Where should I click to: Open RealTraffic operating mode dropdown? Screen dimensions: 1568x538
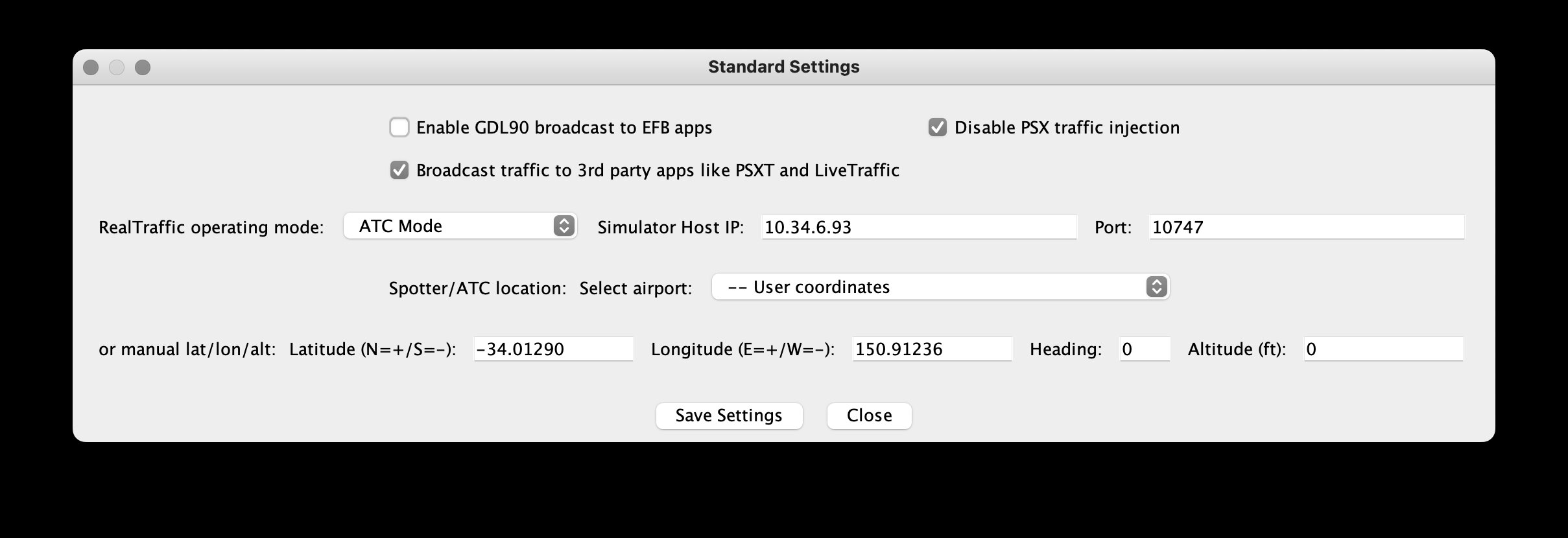coord(459,226)
